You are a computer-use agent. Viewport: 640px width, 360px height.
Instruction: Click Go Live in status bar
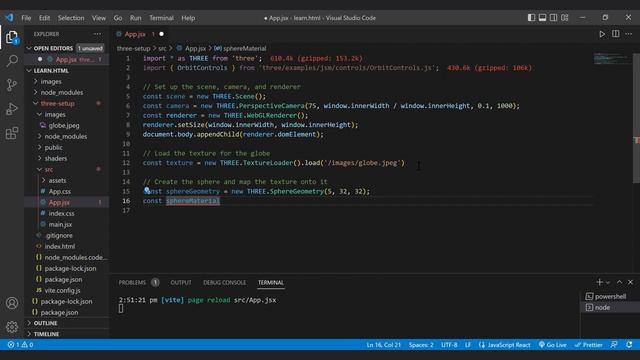(552, 345)
